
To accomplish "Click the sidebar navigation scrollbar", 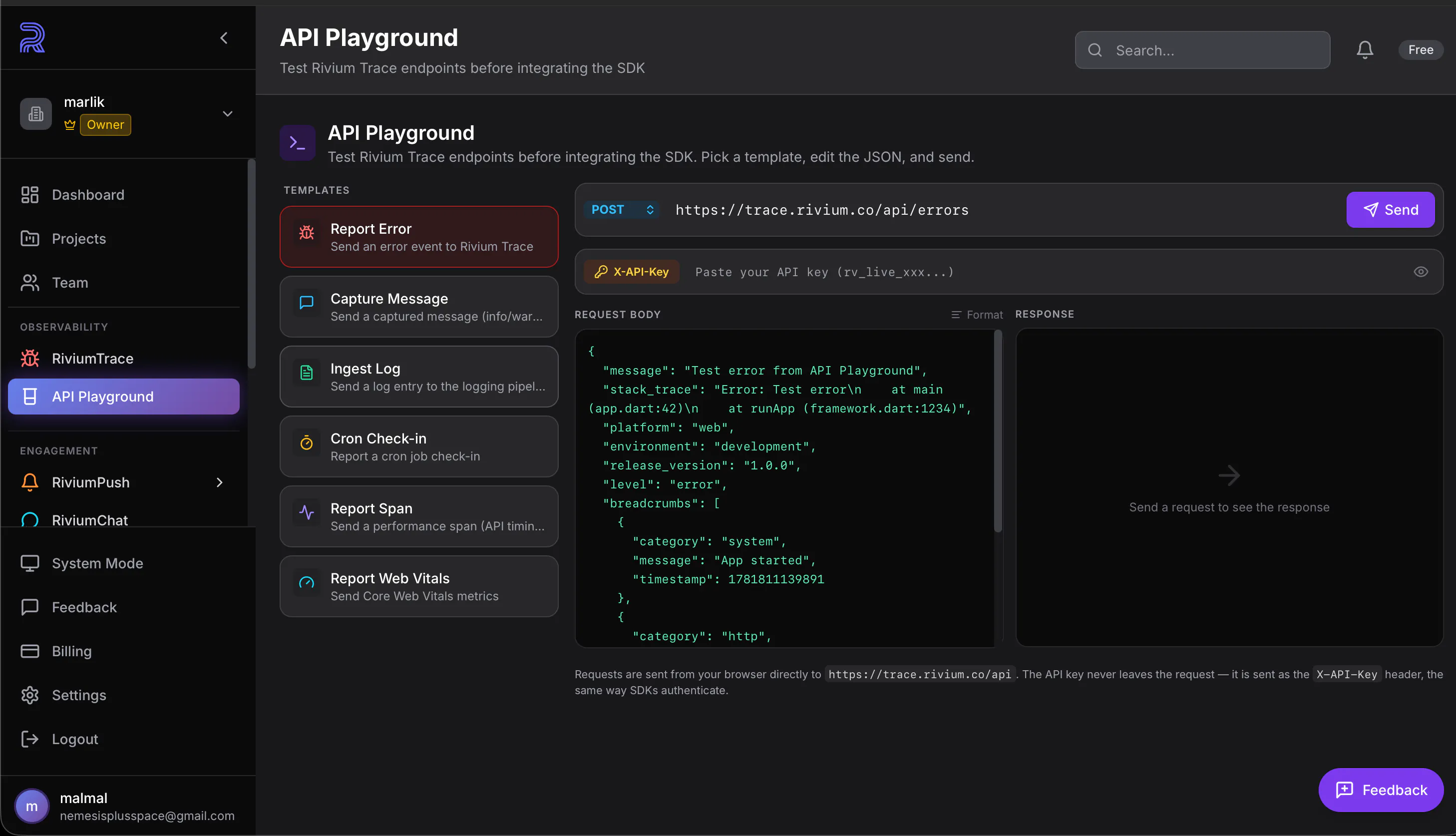I will click(x=251, y=264).
